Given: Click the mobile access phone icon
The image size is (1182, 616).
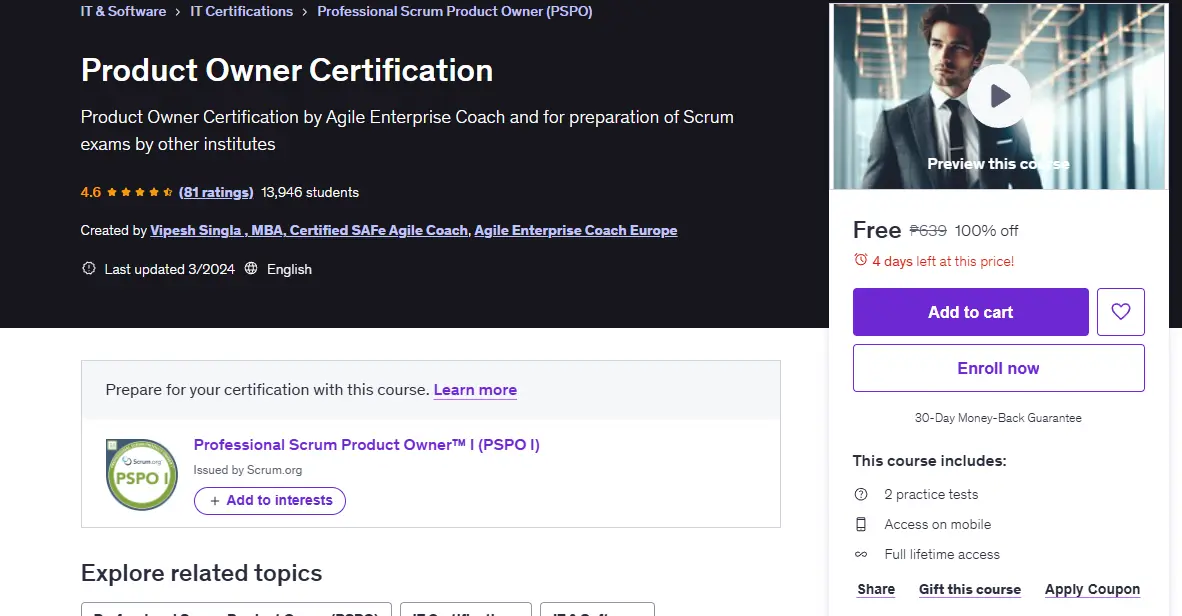Looking at the screenshot, I should click(861, 524).
